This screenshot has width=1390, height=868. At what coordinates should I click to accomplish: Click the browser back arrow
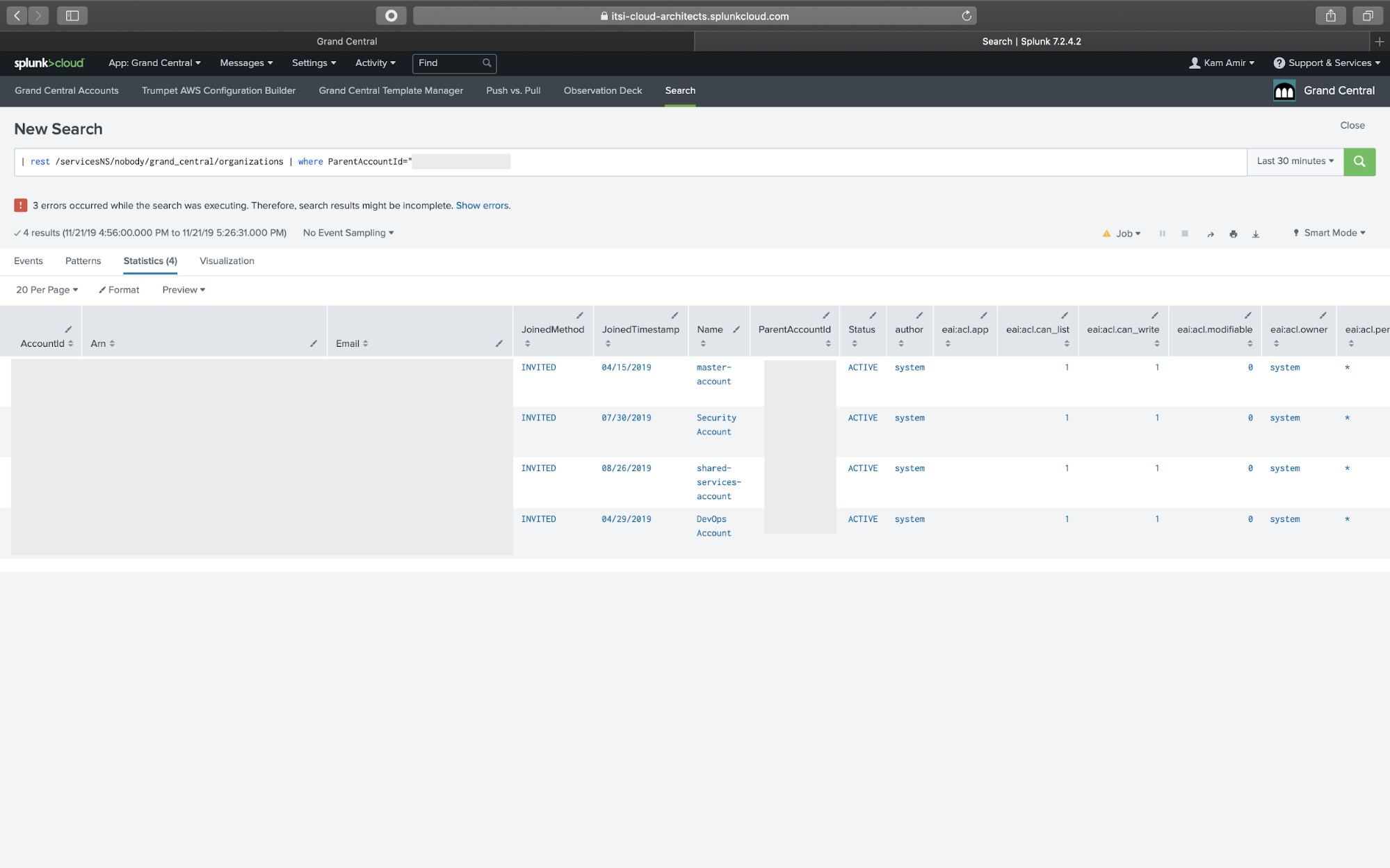click(x=17, y=15)
